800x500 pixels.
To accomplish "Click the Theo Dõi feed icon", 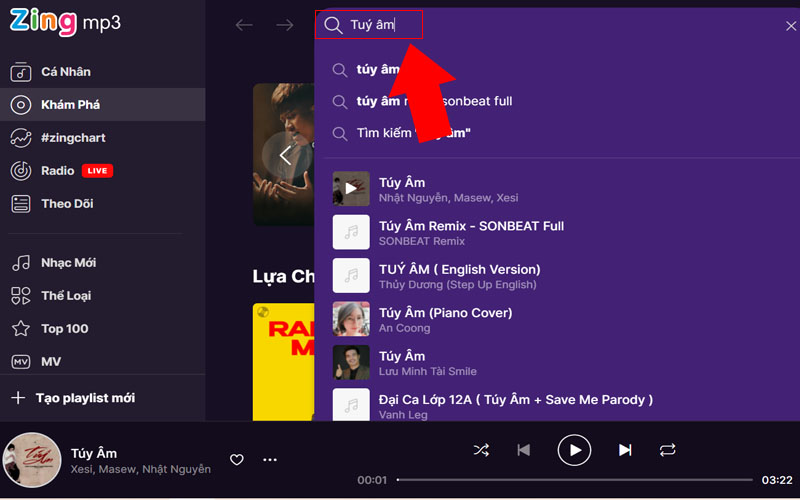I will tap(20, 204).
